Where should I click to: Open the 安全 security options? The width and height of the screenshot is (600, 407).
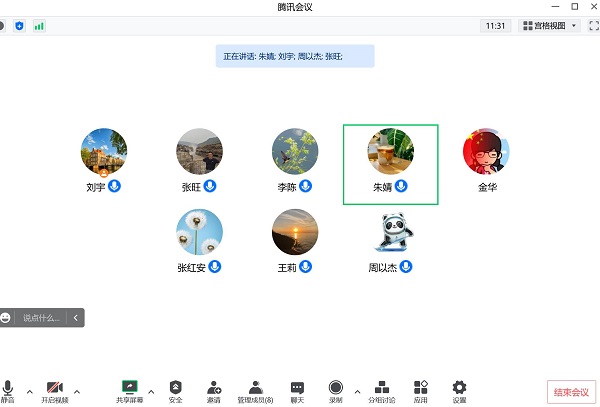tap(176, 389)
